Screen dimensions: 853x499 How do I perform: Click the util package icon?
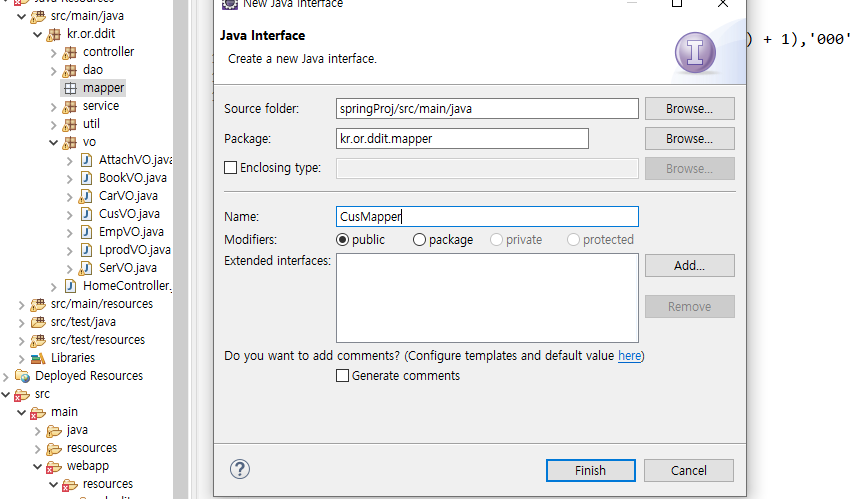click(70, 125)
